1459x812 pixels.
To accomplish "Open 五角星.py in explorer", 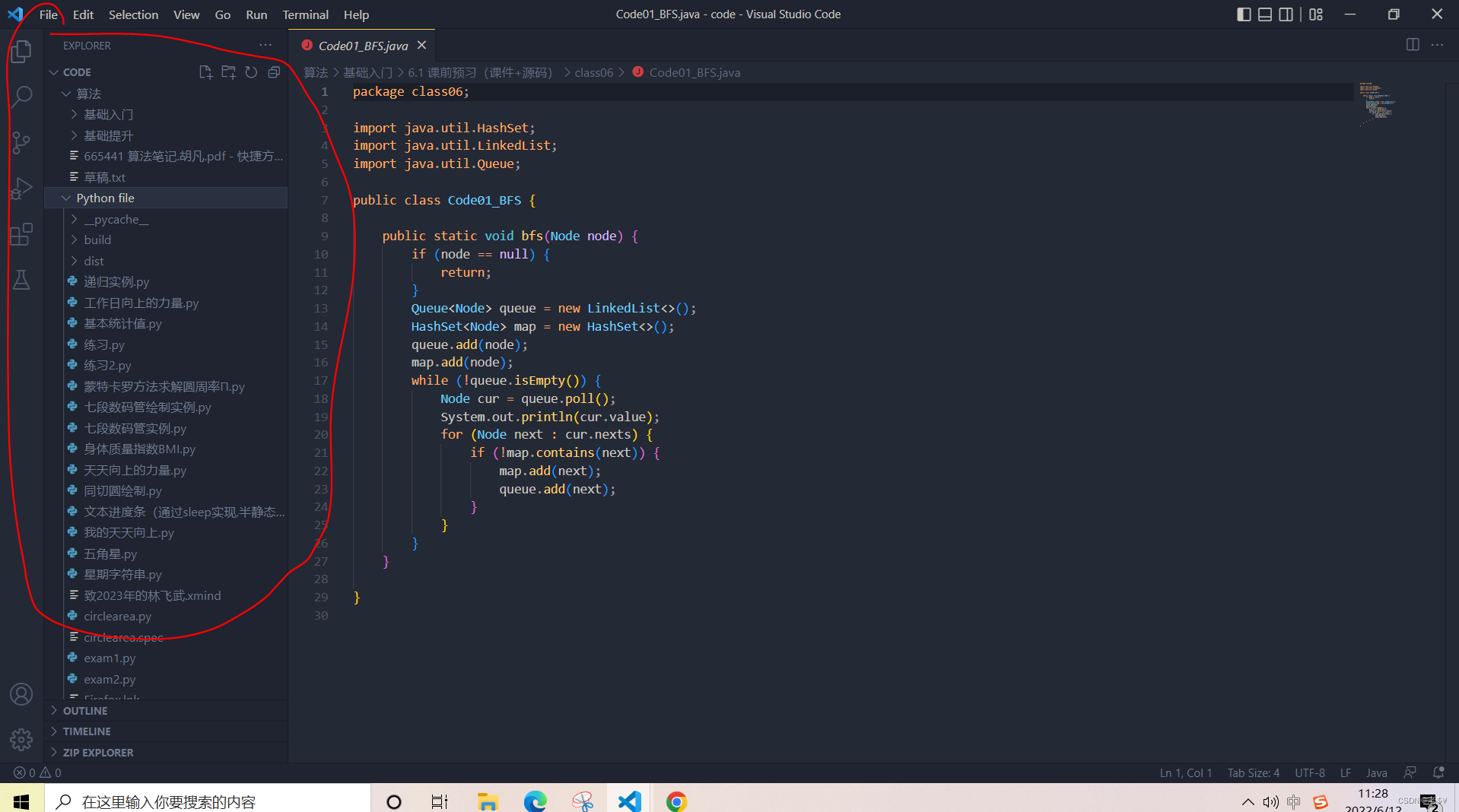I will pyautogui.click(x=166, y=553).
